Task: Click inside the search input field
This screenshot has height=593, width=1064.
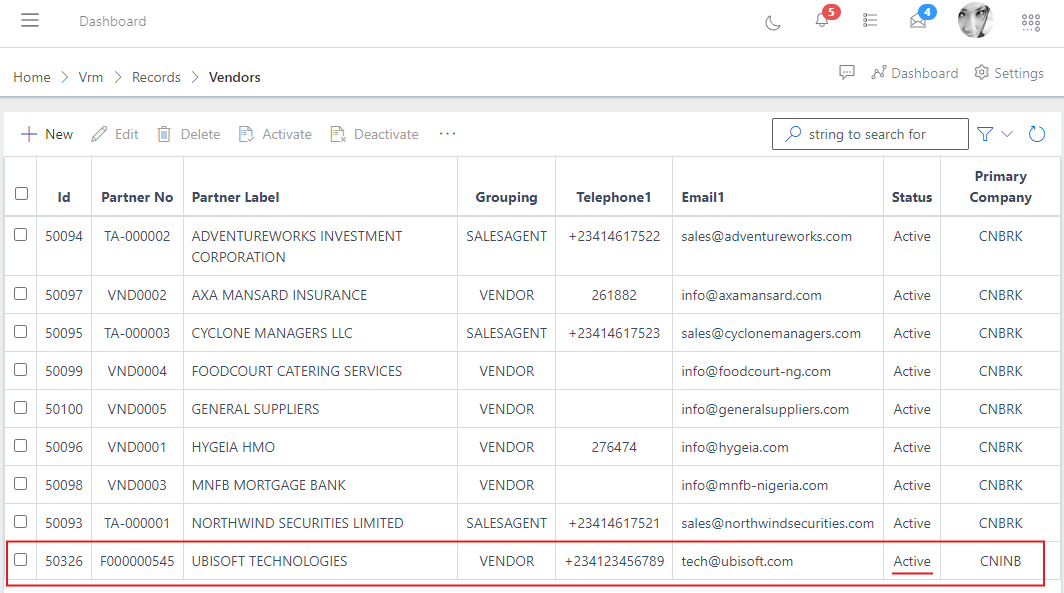Action: click(880, 133)
